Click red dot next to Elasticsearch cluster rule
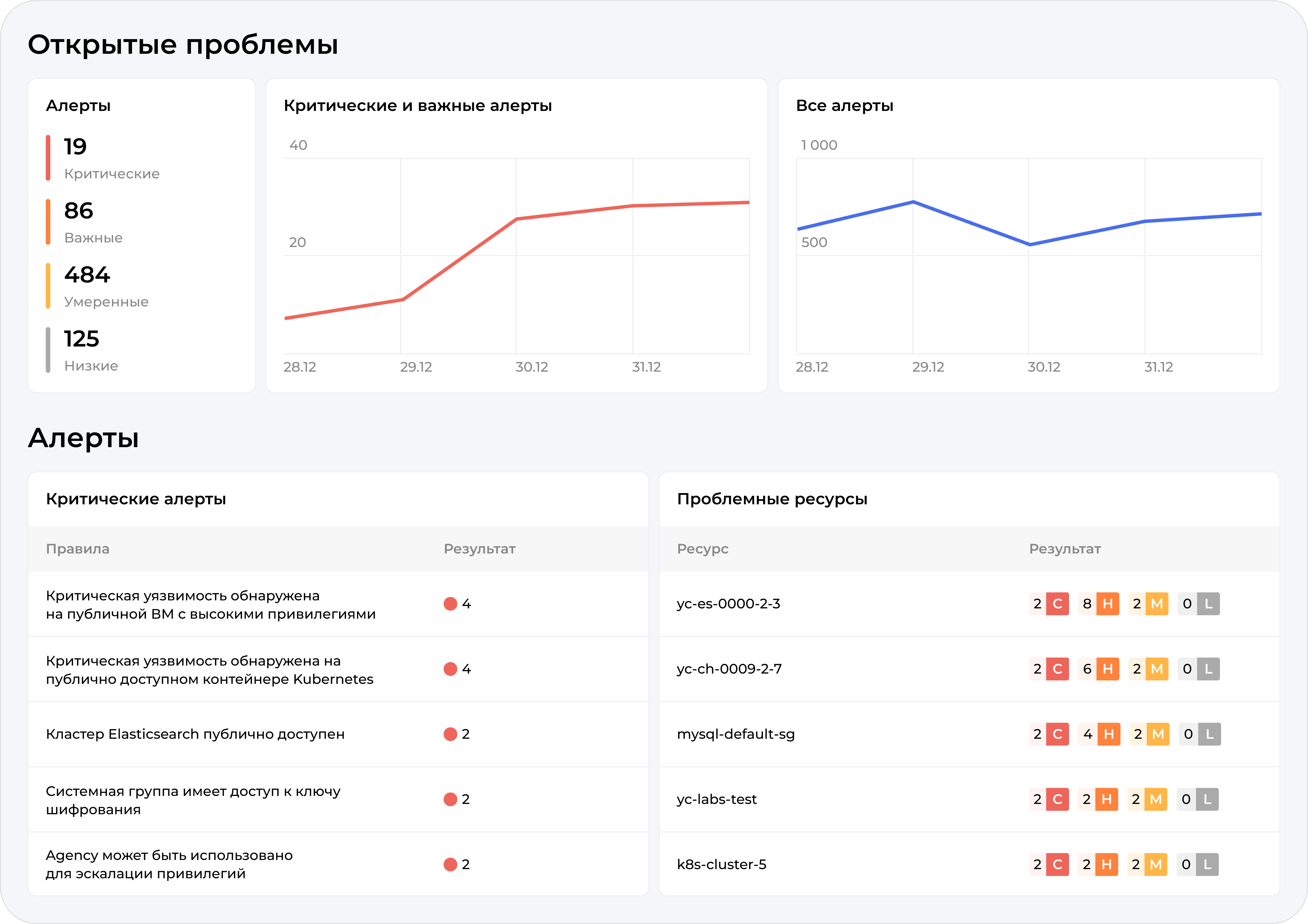The width and height of the screenshot is (1308, 924). pos(450,734)
